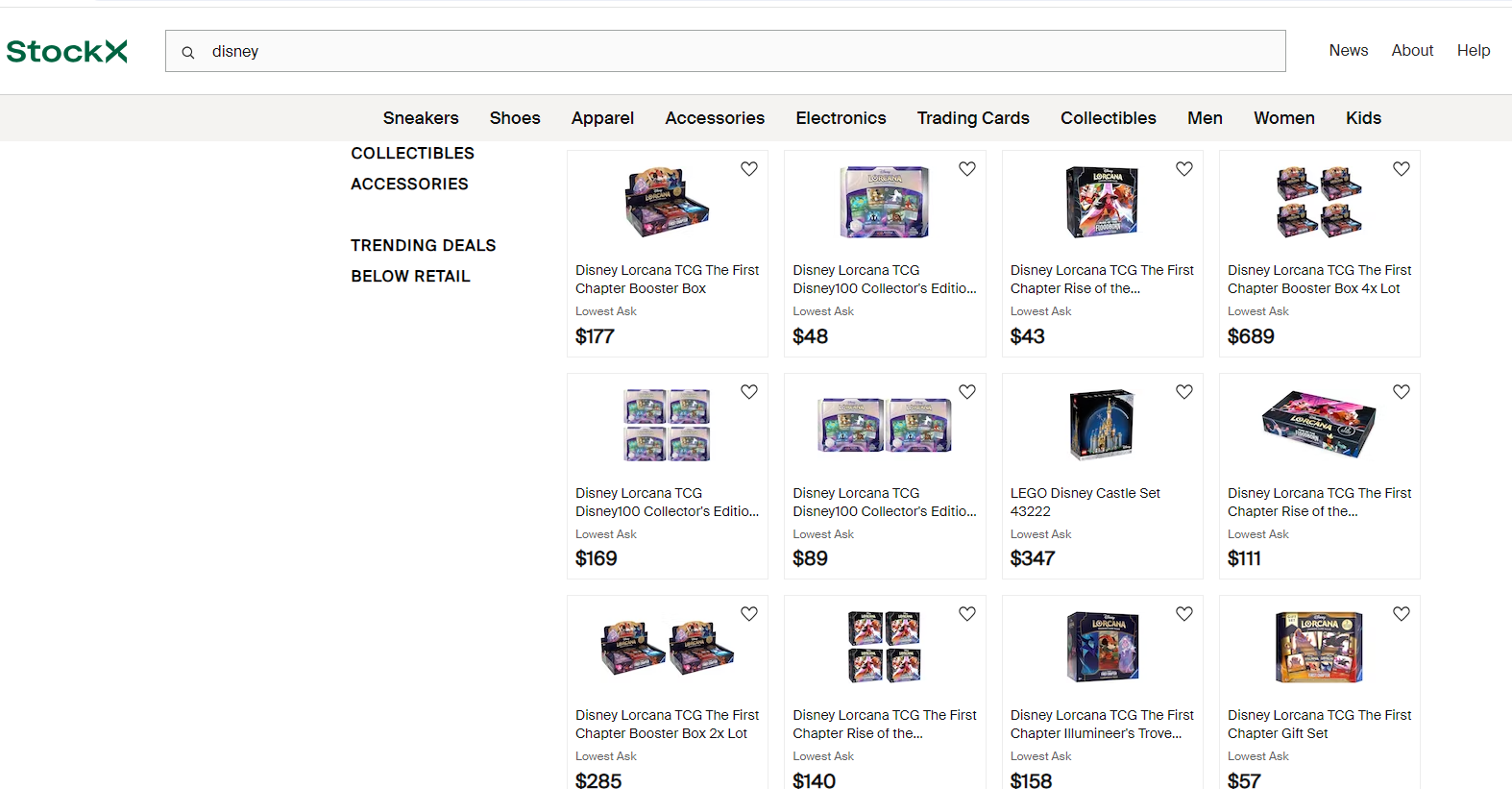Screen dimensions: 1512x789
Task: Favorite the $177 Booster Box with heart
Action: coord(749,169)
